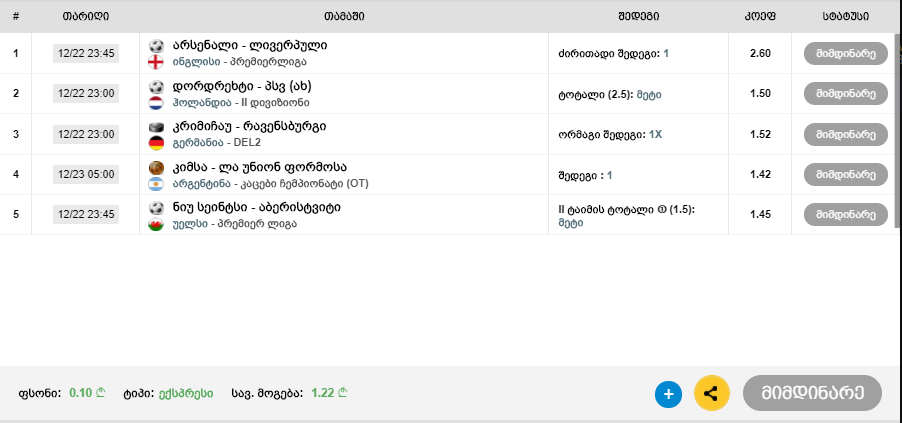Click possible win amount 1.22
902x423 pixels.
329,393
